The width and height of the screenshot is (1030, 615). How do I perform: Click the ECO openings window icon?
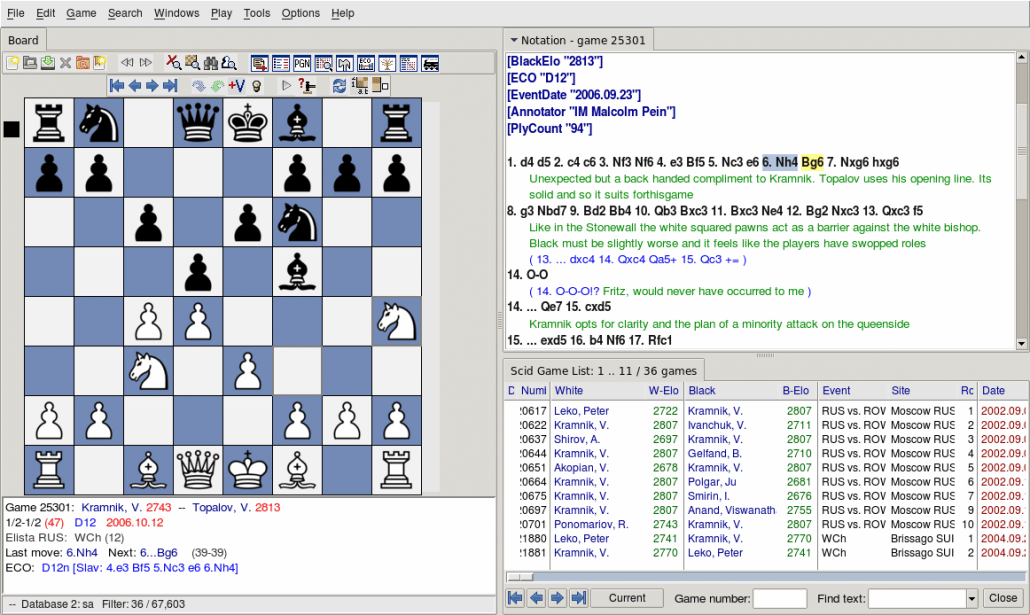click(x=365, y=62)
